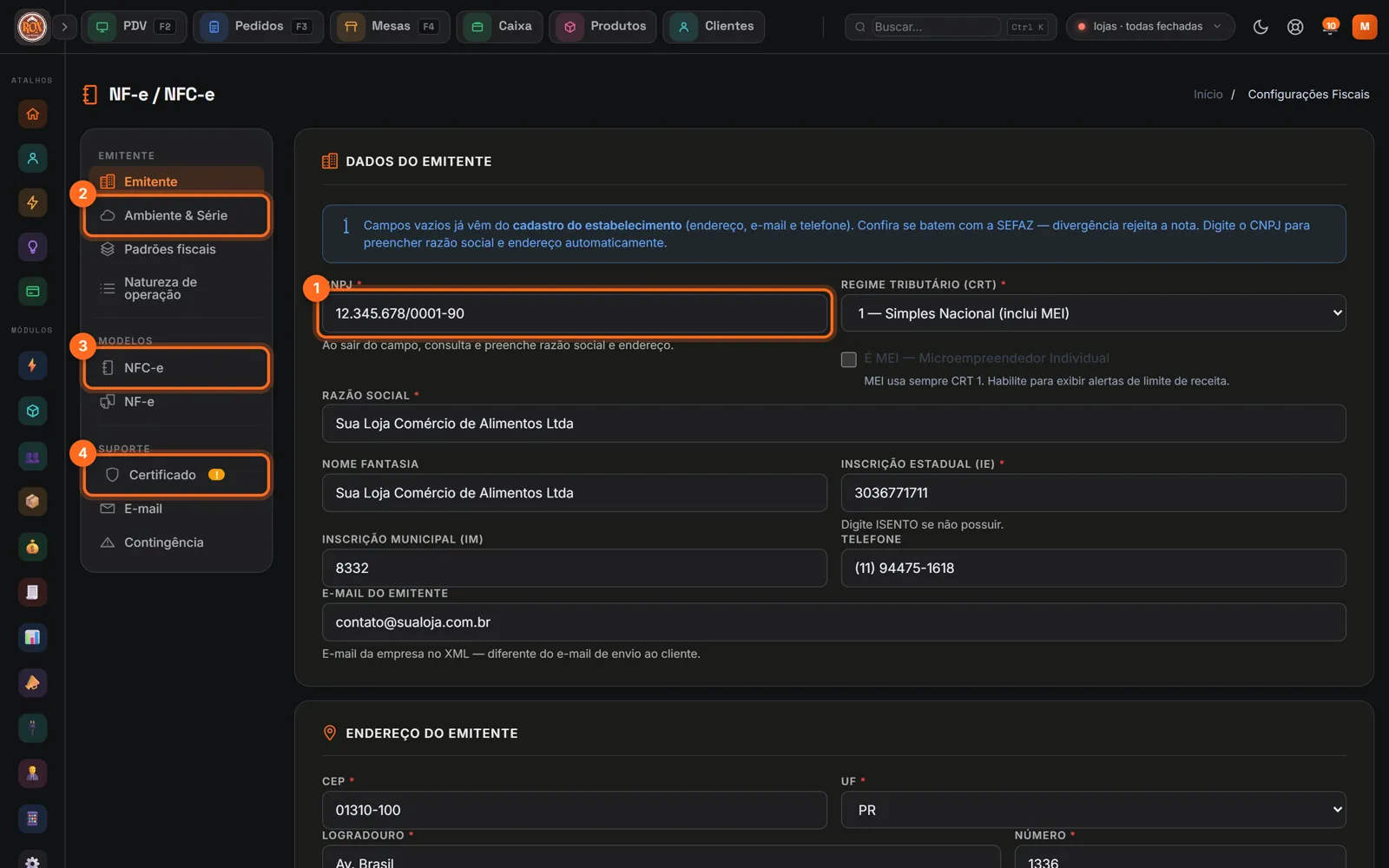Open the UF state dropdown
The image size is (1389, 868).
[x=1093, y=810]
